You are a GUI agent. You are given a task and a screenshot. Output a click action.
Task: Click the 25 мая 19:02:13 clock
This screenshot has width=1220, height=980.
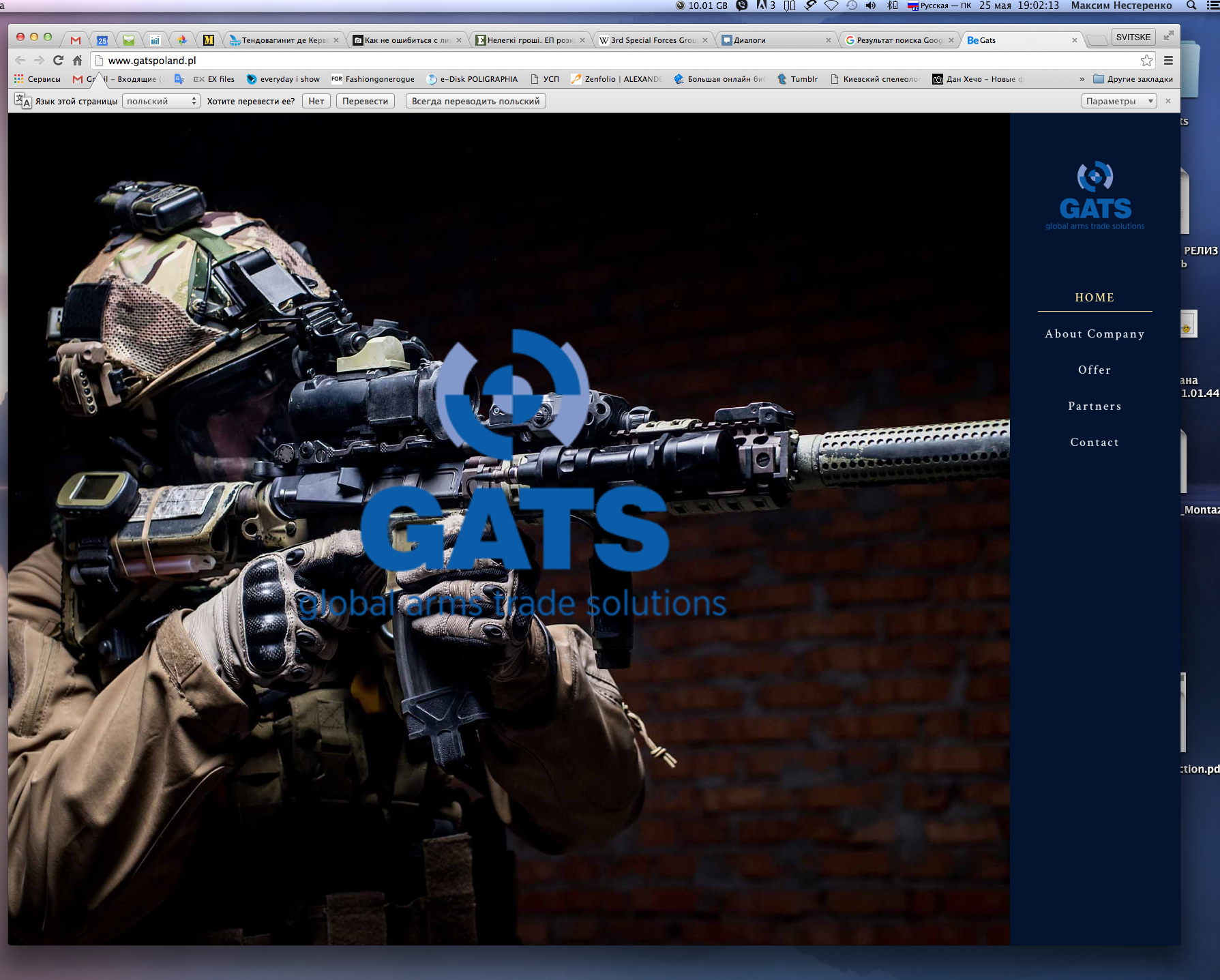tap(1019, 5)
